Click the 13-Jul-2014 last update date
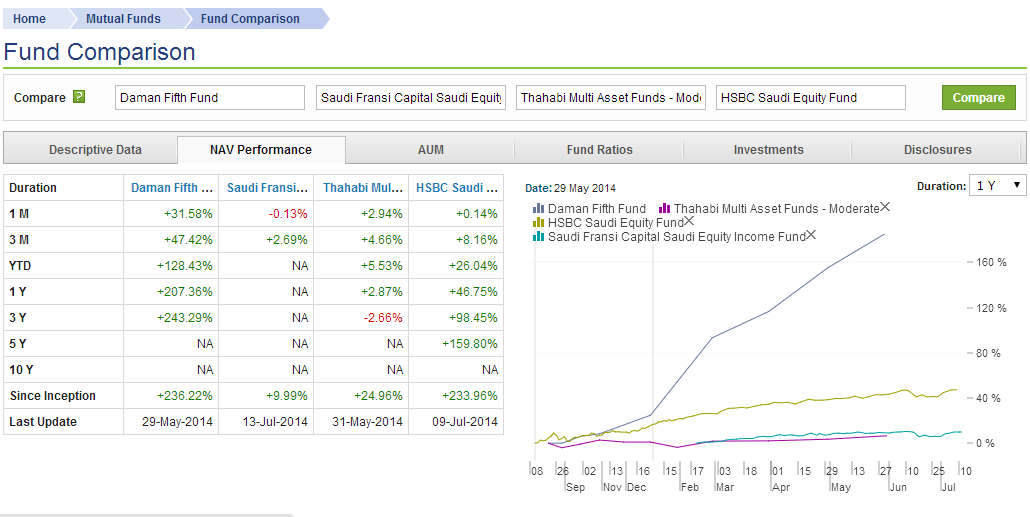The image size is (1030, 517). point(275,422)
